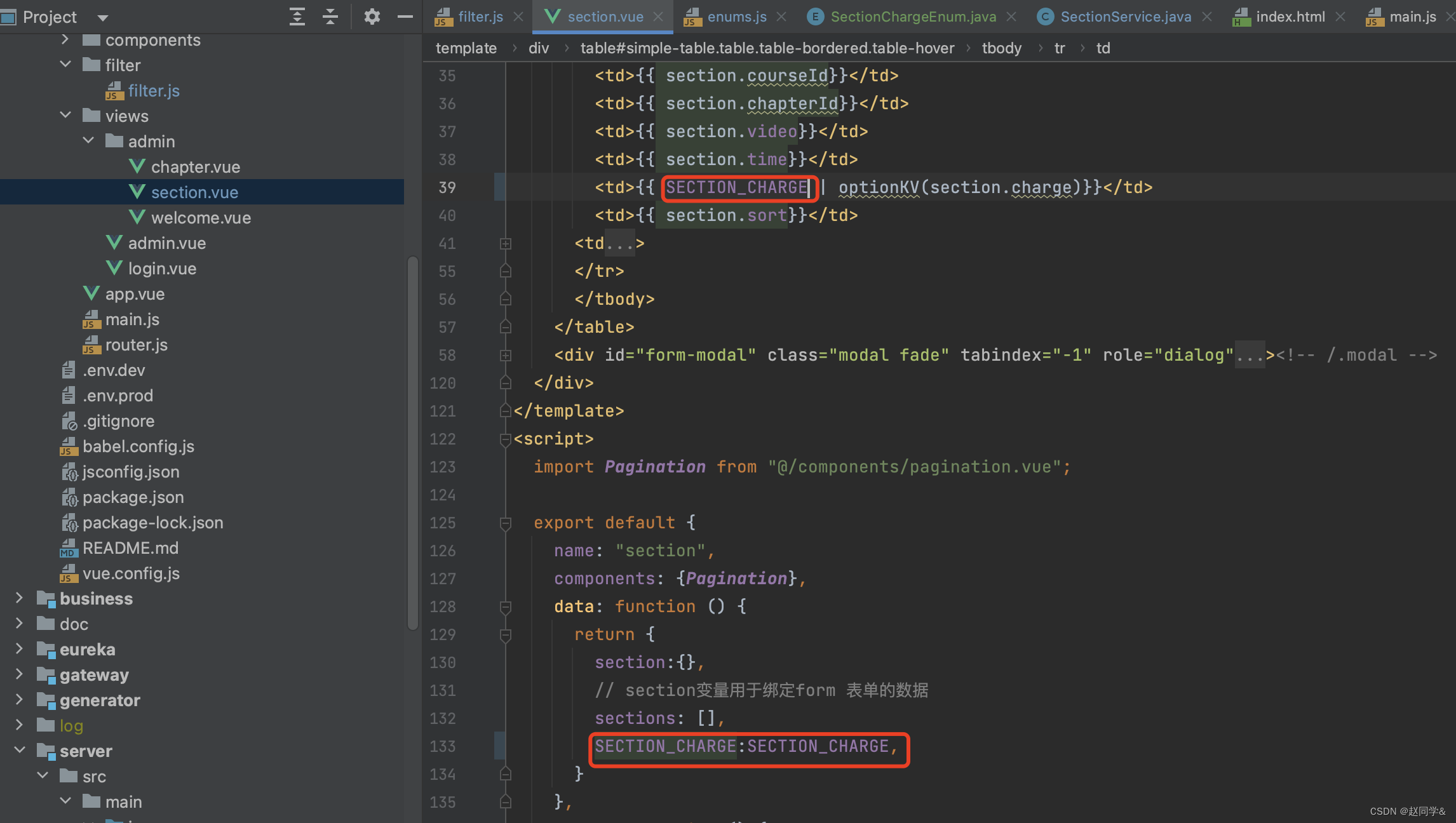Switch to SectionService.java tab
Screen dimensions: 1456x823
pyautogui.click(x=1125, y=17)
